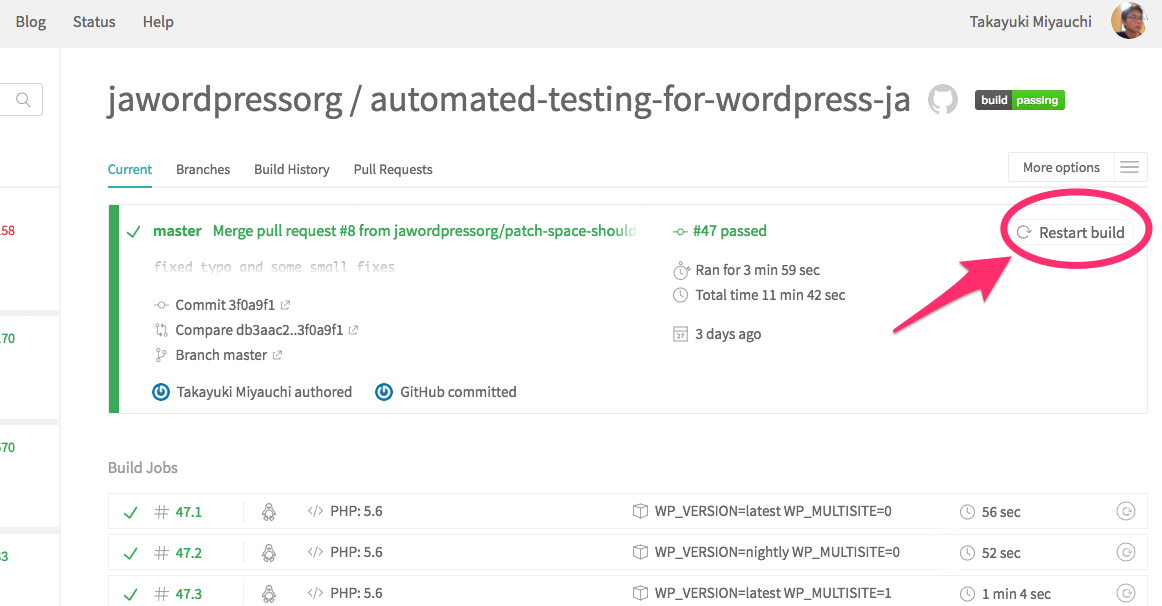Viewport: 1162px width, 606px height.
Task: Open job #47.1
Action: coord(188,512)
